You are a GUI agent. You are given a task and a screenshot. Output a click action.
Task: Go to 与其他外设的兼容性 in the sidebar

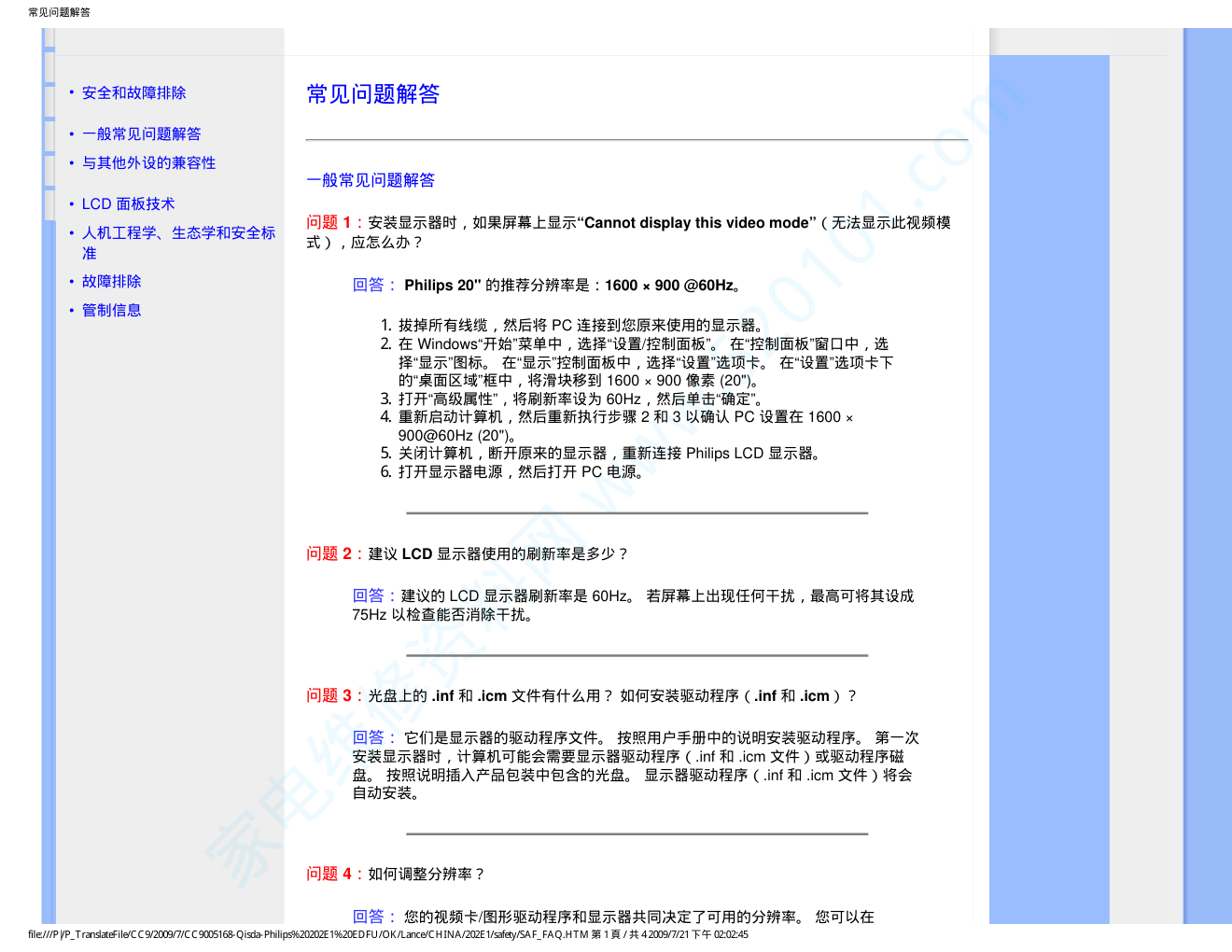coord(148,163)
